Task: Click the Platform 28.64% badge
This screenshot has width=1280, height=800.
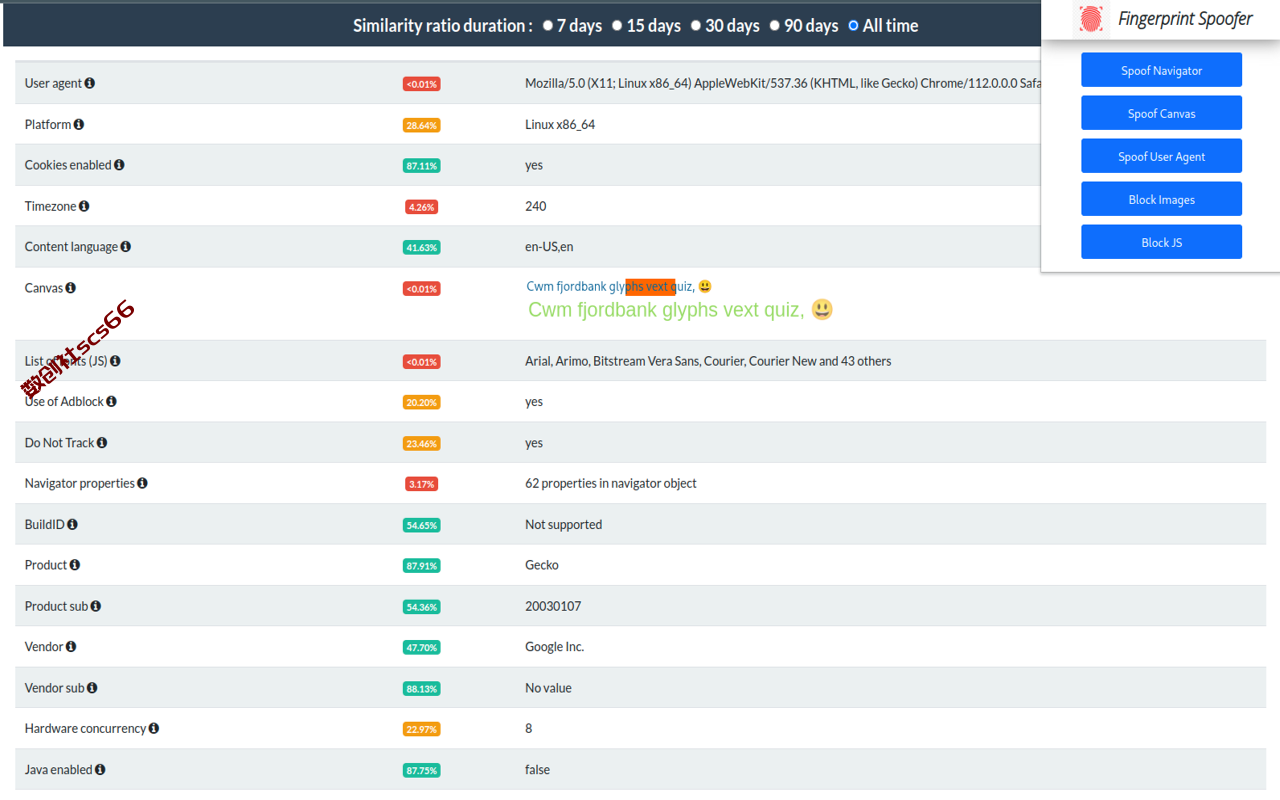Action: [x=421, y=125]
